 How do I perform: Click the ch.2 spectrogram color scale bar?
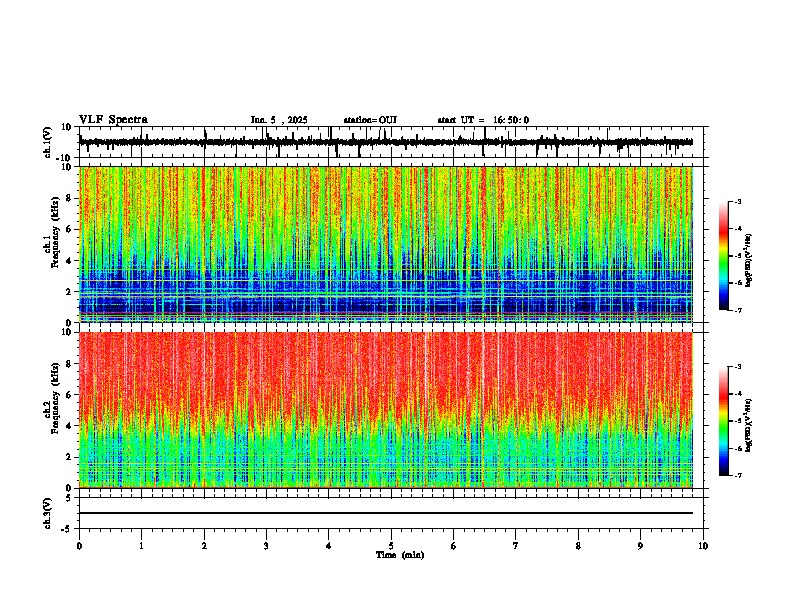(x=723, y=421)
